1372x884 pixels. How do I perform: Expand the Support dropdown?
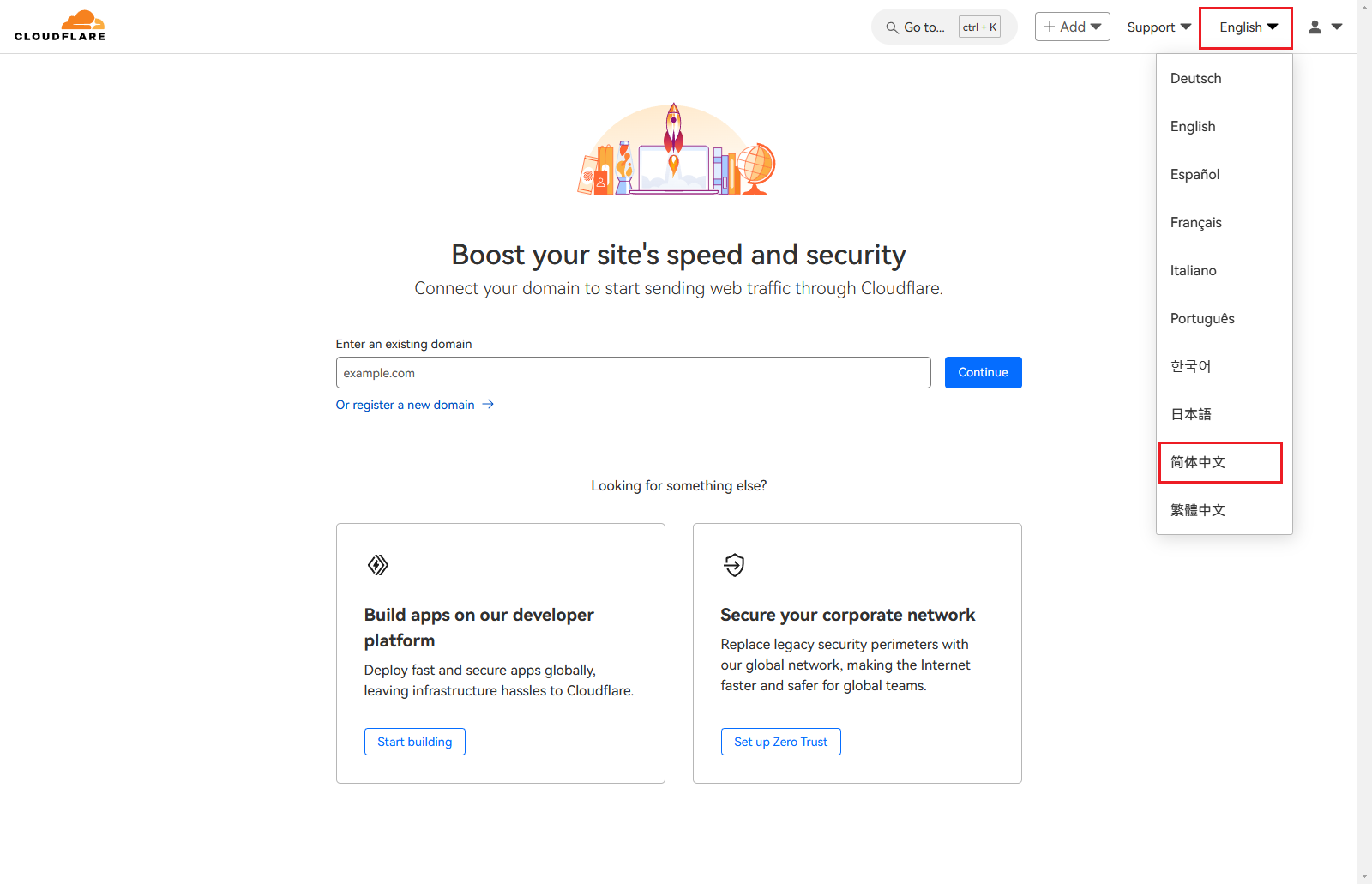point(1158,27)
